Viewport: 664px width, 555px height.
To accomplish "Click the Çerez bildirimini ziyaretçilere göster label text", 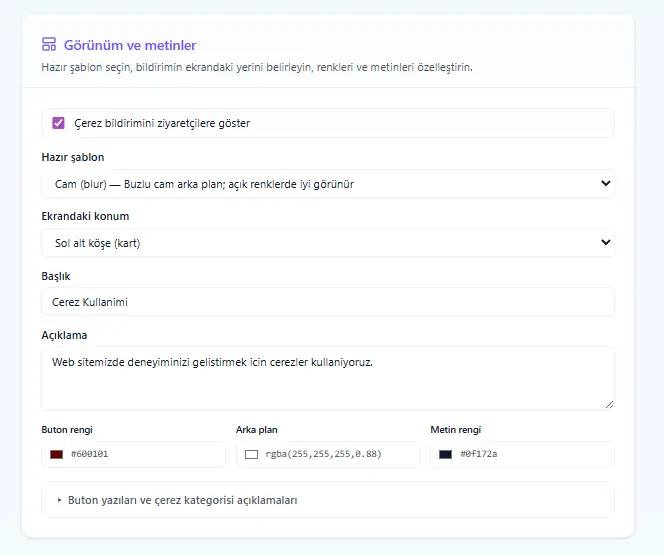I will [162, 123].
